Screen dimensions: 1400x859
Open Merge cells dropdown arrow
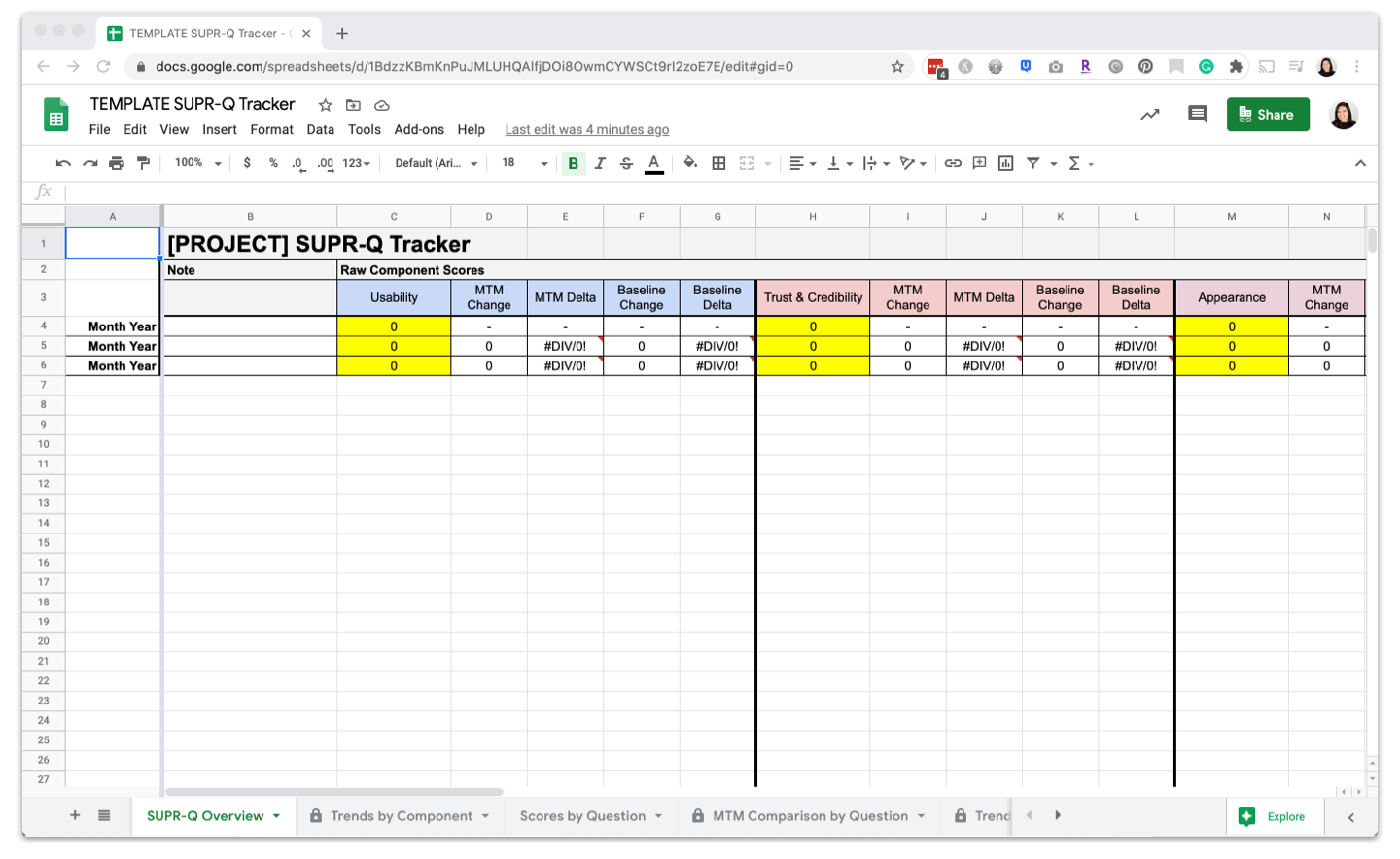[767, 164]
